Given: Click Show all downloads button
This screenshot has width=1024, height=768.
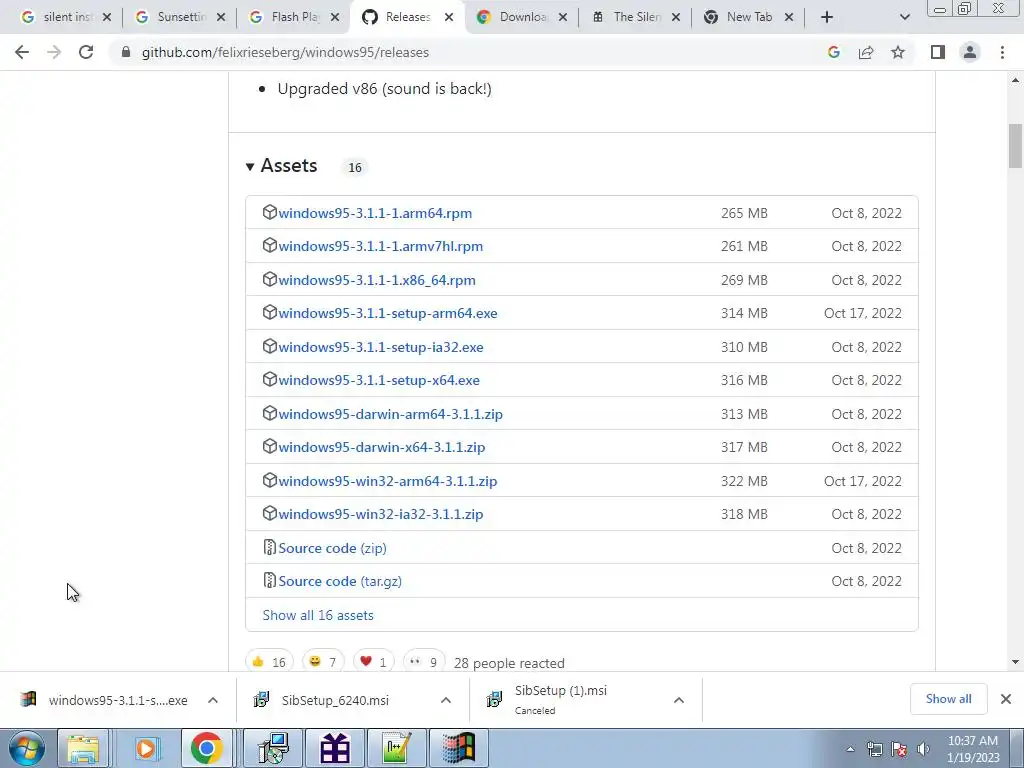Looking at the screenshot, I should [948, 699].
